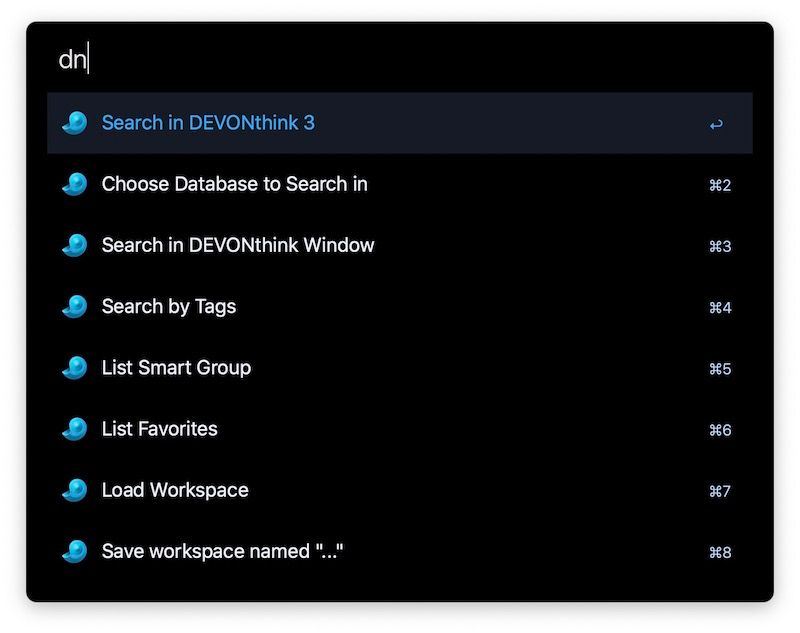The image size is (800, 633).
Task: Click DEVONthink icon beside Choose Database to Search in
Action: coord(75,184)
